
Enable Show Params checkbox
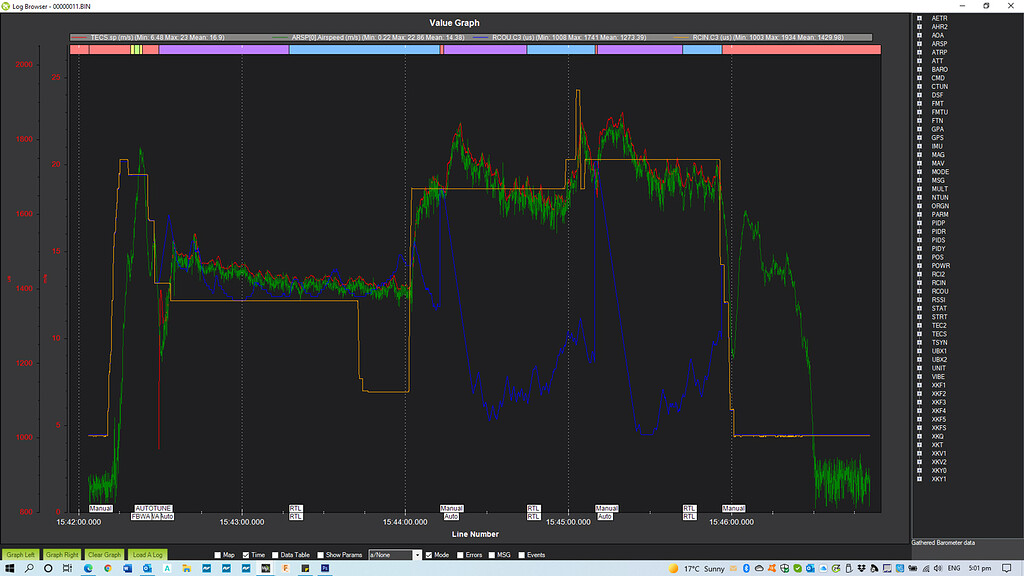[322, 554]
